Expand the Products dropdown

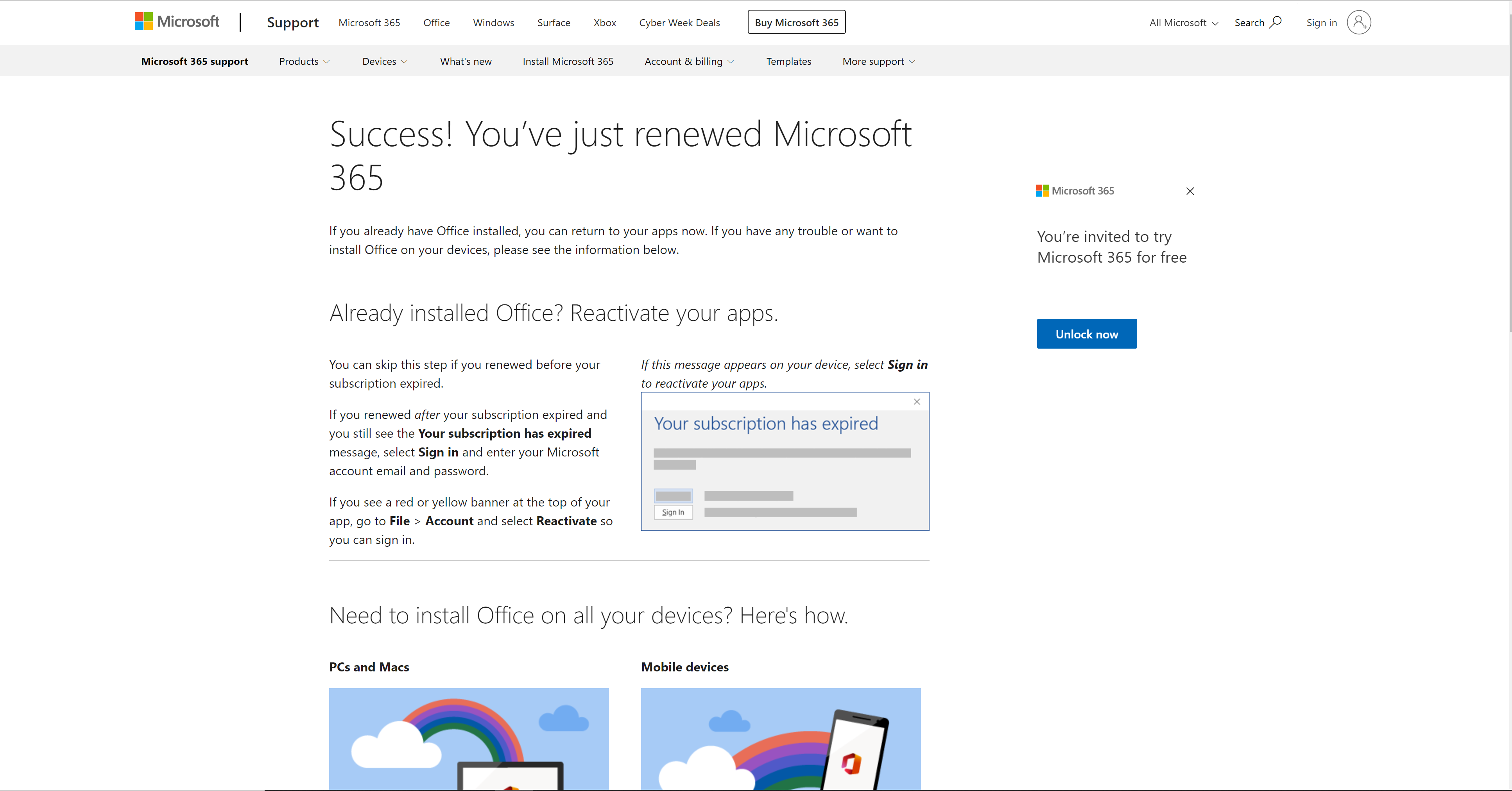click(304, 61)
